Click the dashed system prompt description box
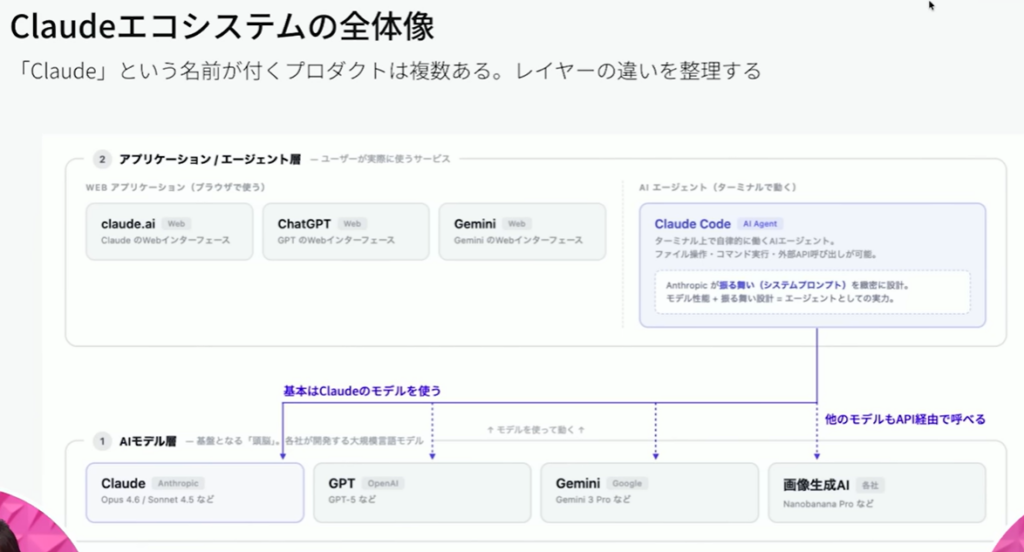The height and width of the screenshot is (552, 1024). 811,291
